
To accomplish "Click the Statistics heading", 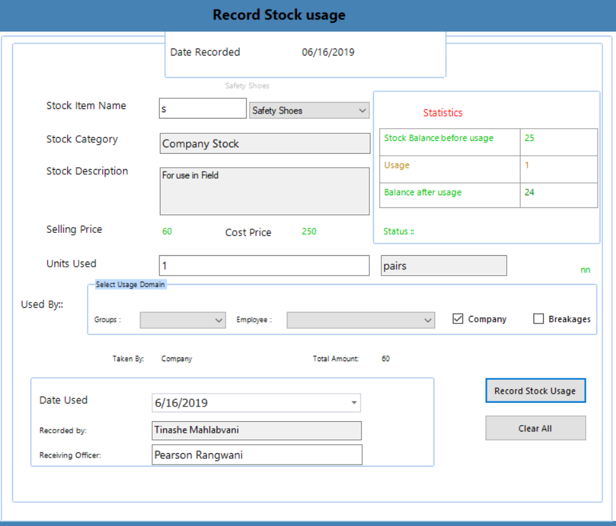I will (x=443, y=113).
